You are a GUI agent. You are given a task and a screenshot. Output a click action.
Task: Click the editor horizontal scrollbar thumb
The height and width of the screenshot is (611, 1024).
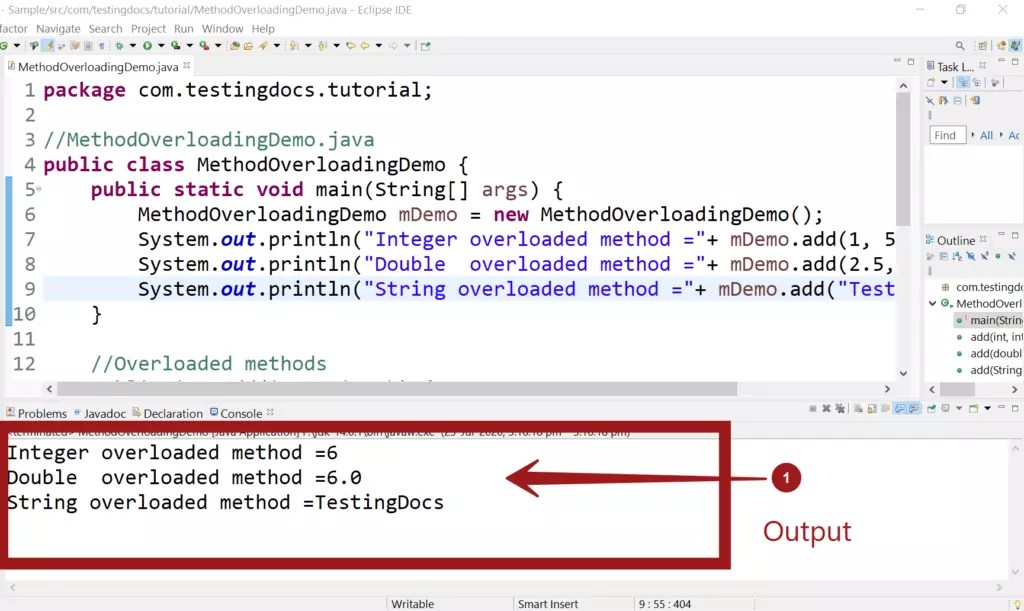point(397,389)
